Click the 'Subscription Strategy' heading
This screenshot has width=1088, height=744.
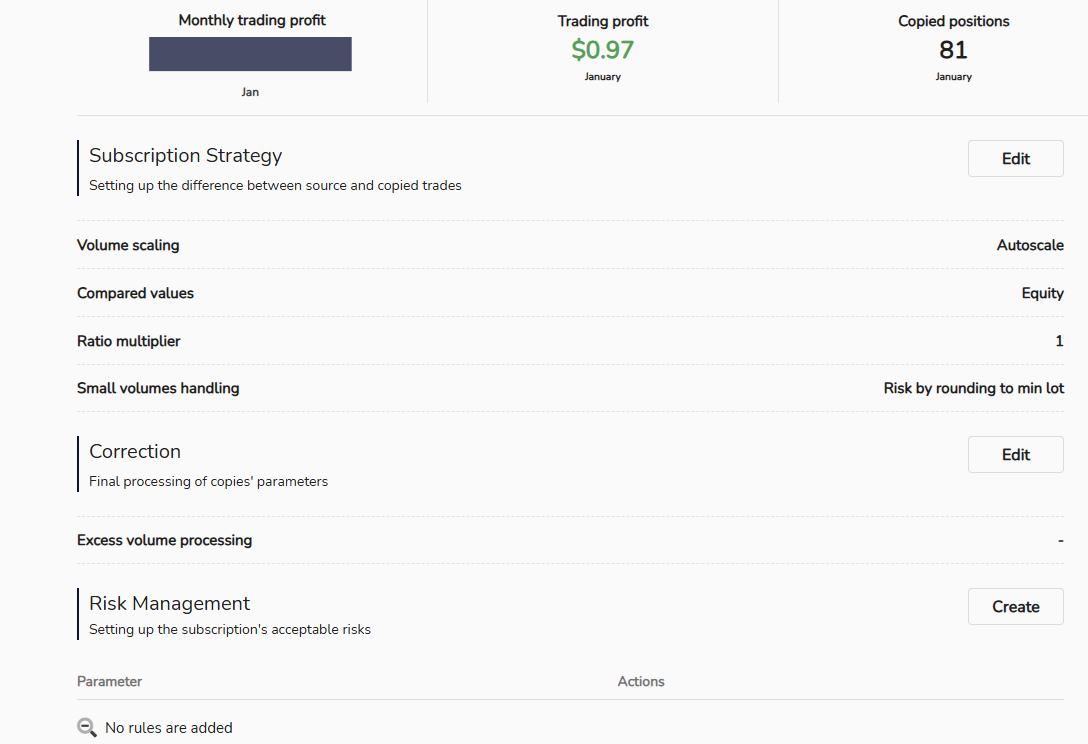pos(185,155)
